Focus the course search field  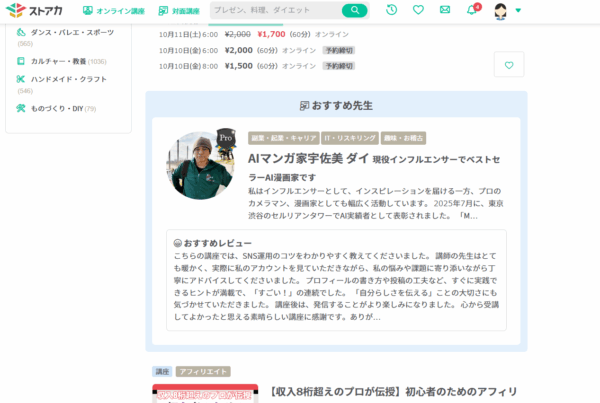[x=276, y=10]
